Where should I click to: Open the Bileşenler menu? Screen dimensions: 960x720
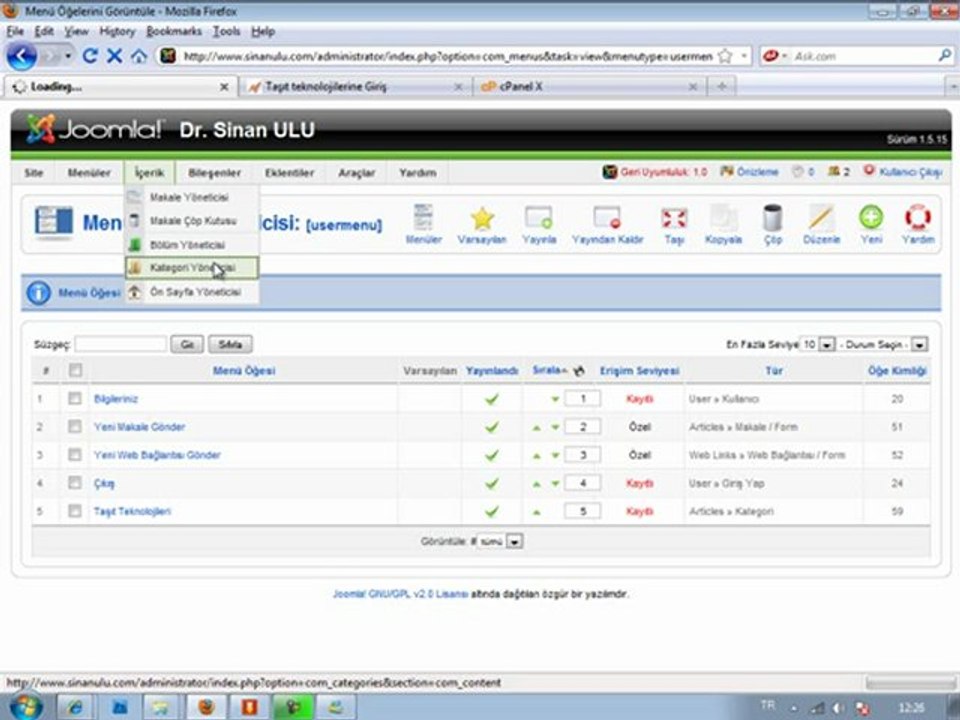214,173
